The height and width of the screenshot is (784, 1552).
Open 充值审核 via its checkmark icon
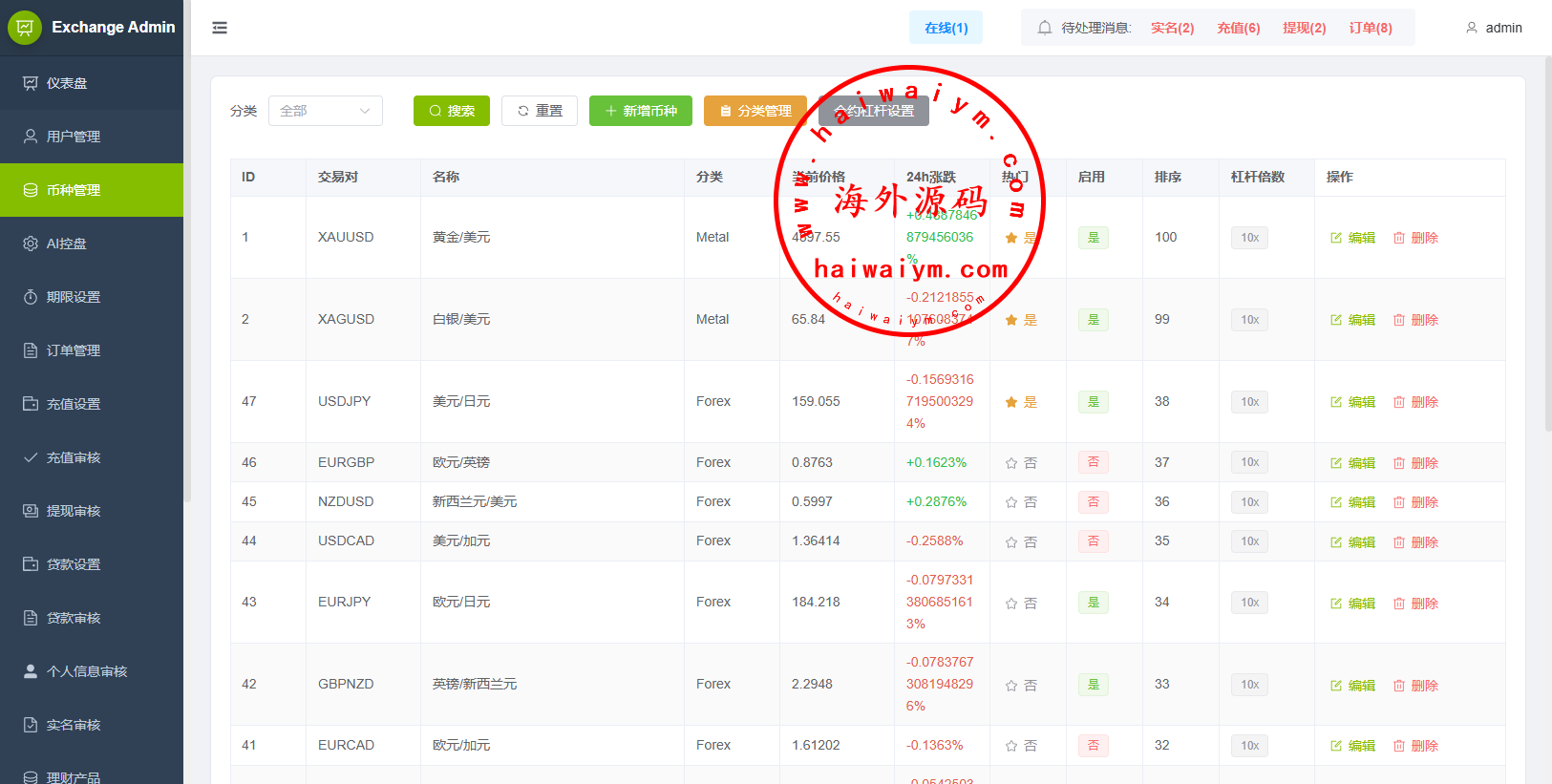pos(31,457)
